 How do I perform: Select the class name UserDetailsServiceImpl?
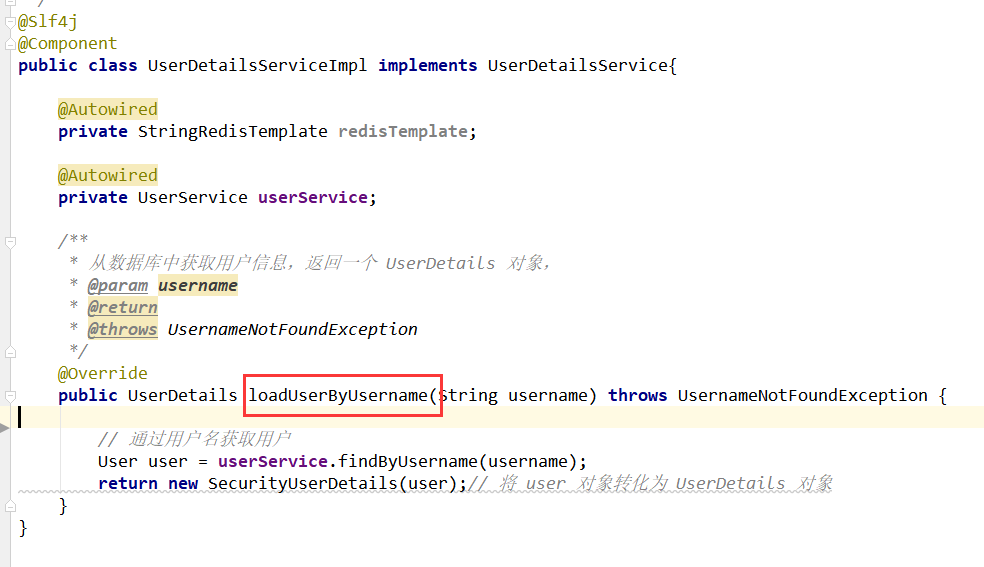point(257,65)
